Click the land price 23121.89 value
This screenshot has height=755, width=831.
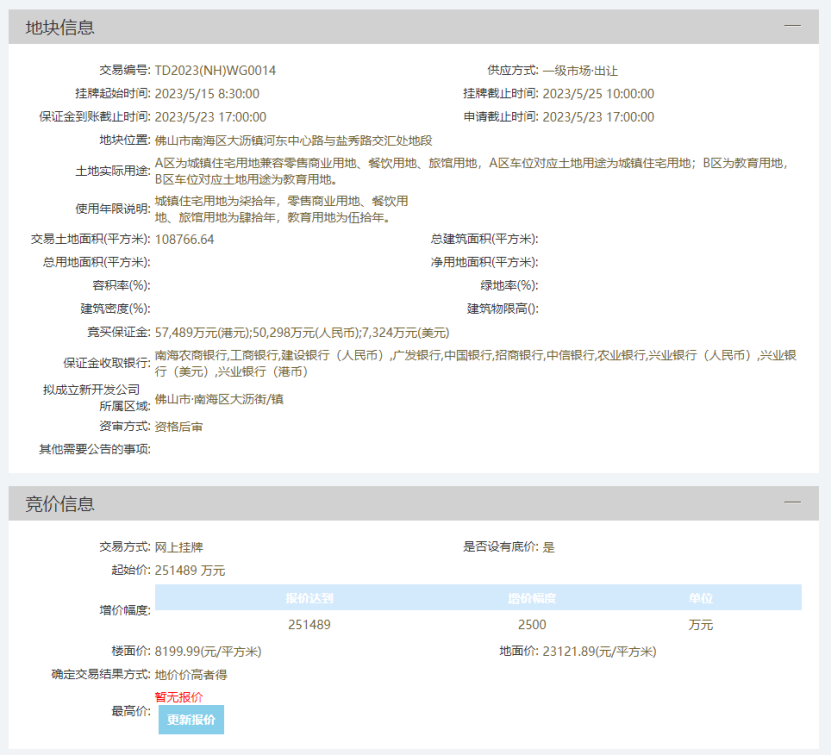pyautogui.click(x=599, y=651)
